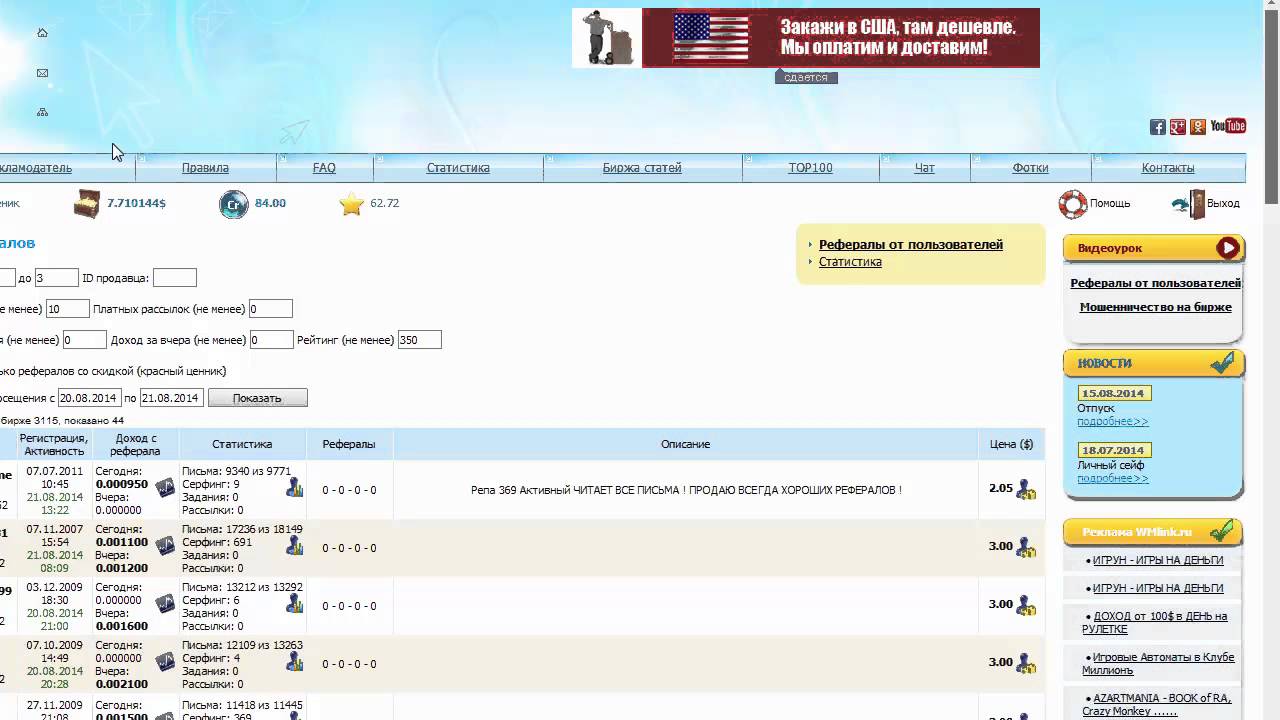
Task: Open the Odnoklassniki social icon
Action: click(1198, 127)
